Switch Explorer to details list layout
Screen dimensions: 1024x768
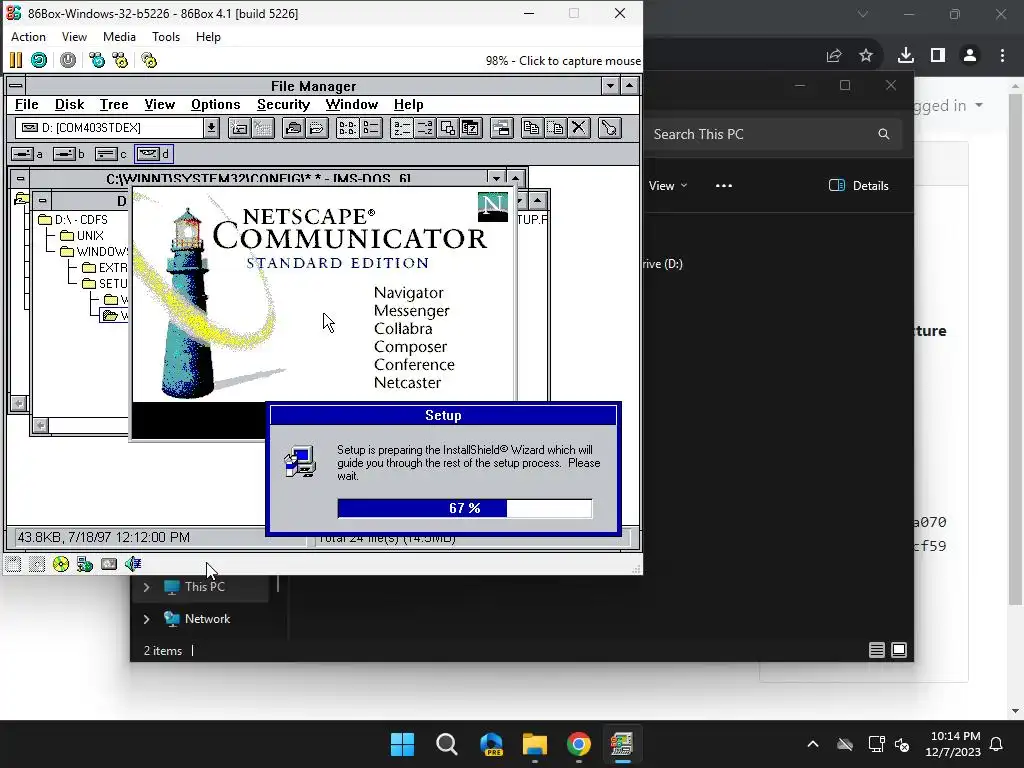[876, 650]
